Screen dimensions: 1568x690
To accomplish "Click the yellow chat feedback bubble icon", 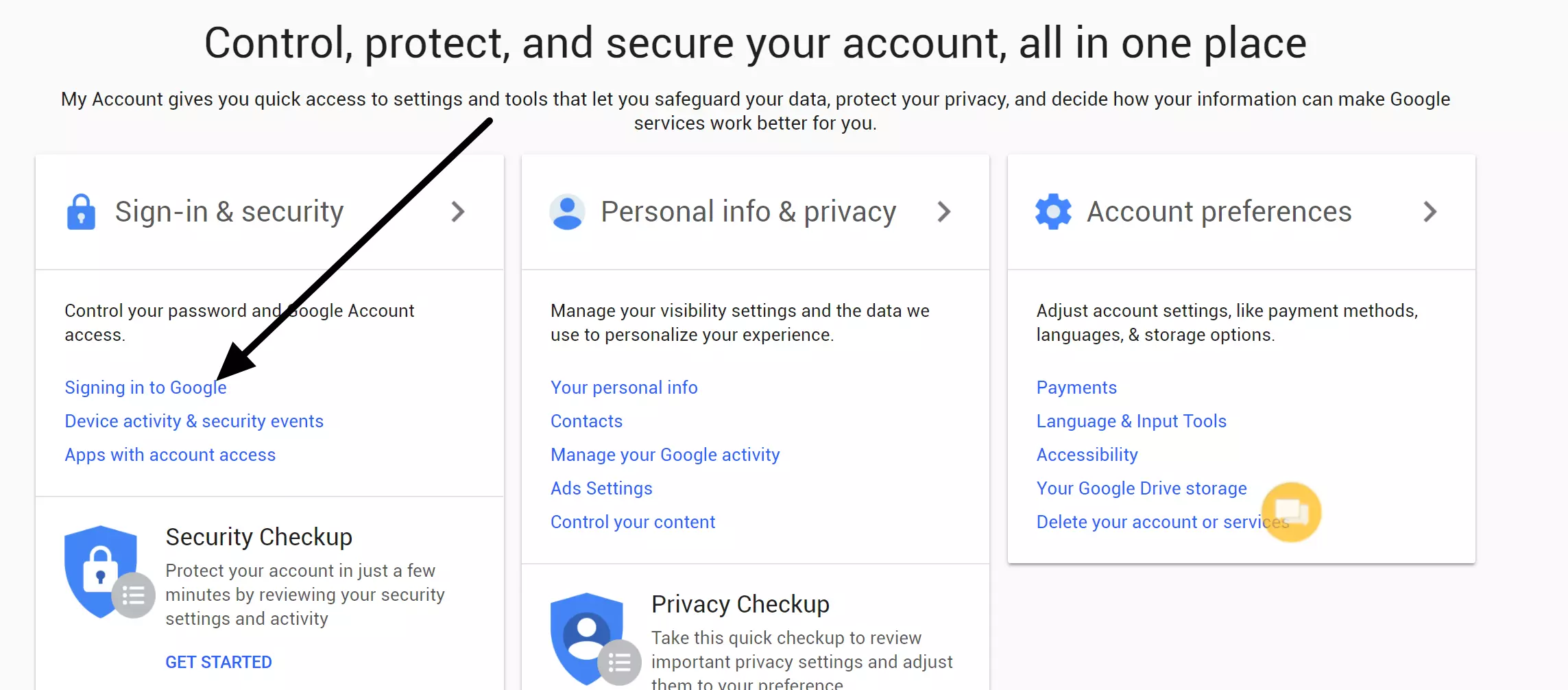I will (x=1292, y=512).
